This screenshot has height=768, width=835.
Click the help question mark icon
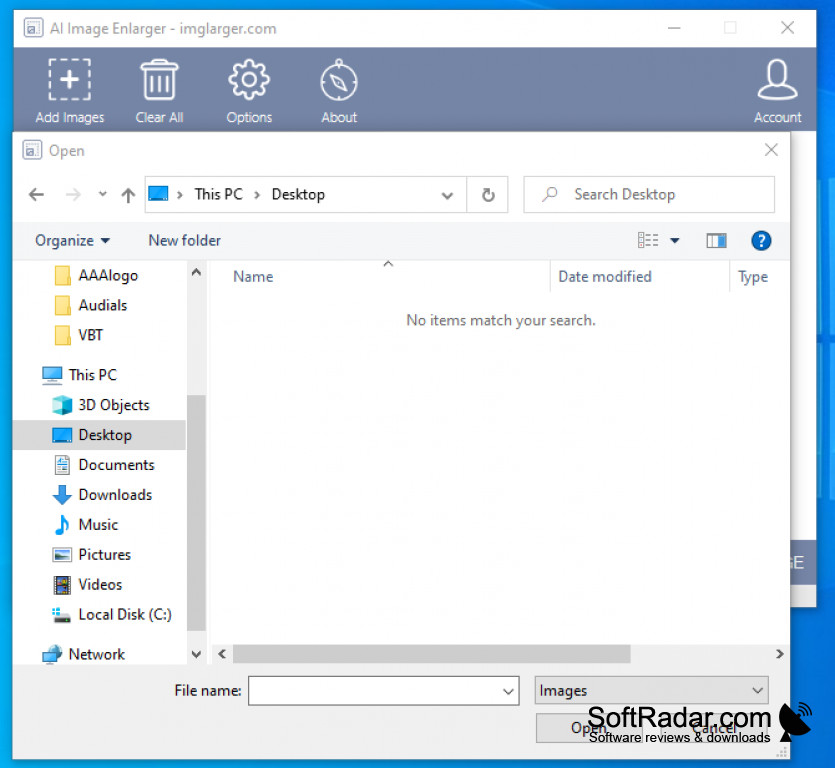click(761, 240)
